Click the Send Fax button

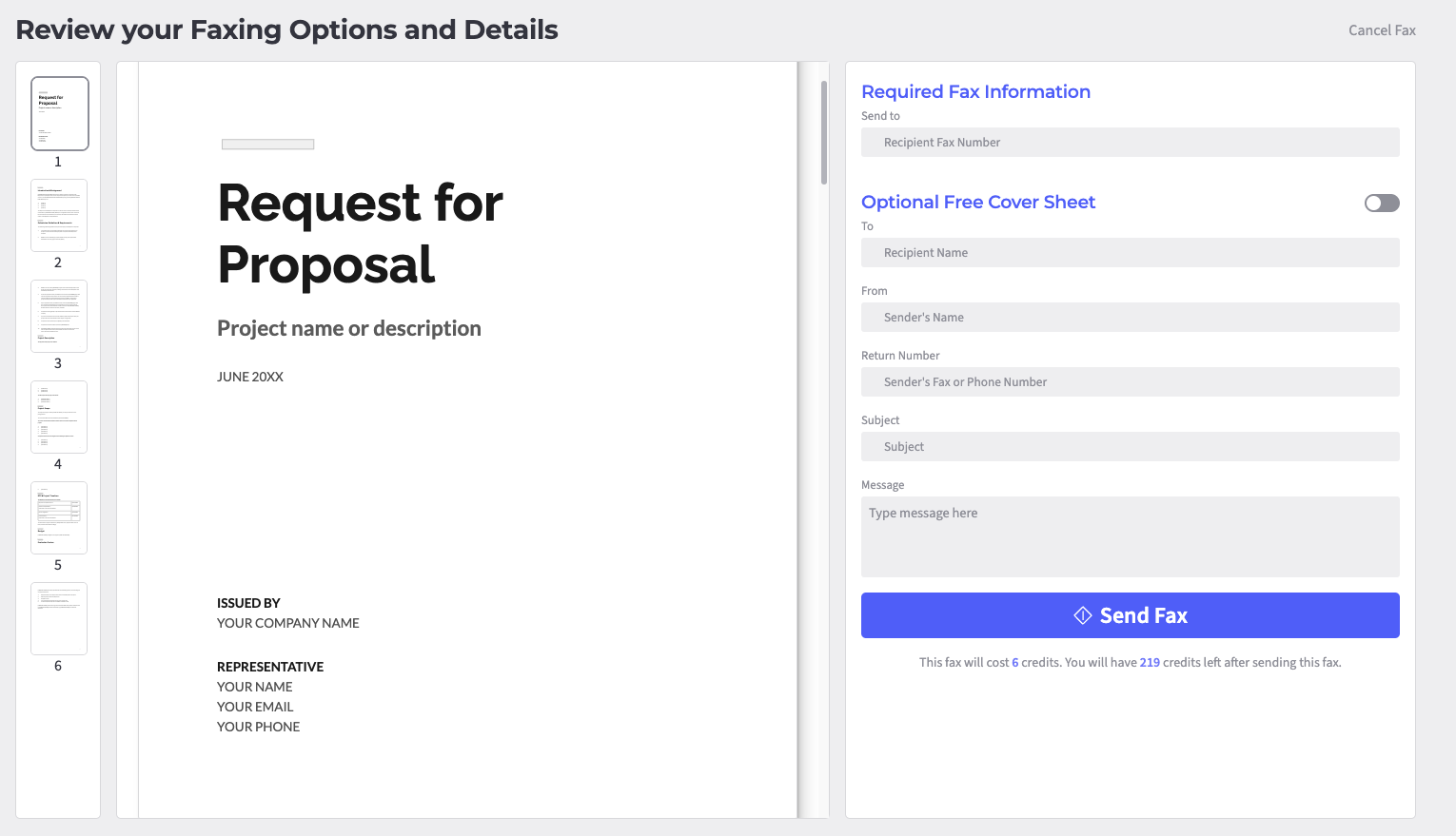point(1130,615)
